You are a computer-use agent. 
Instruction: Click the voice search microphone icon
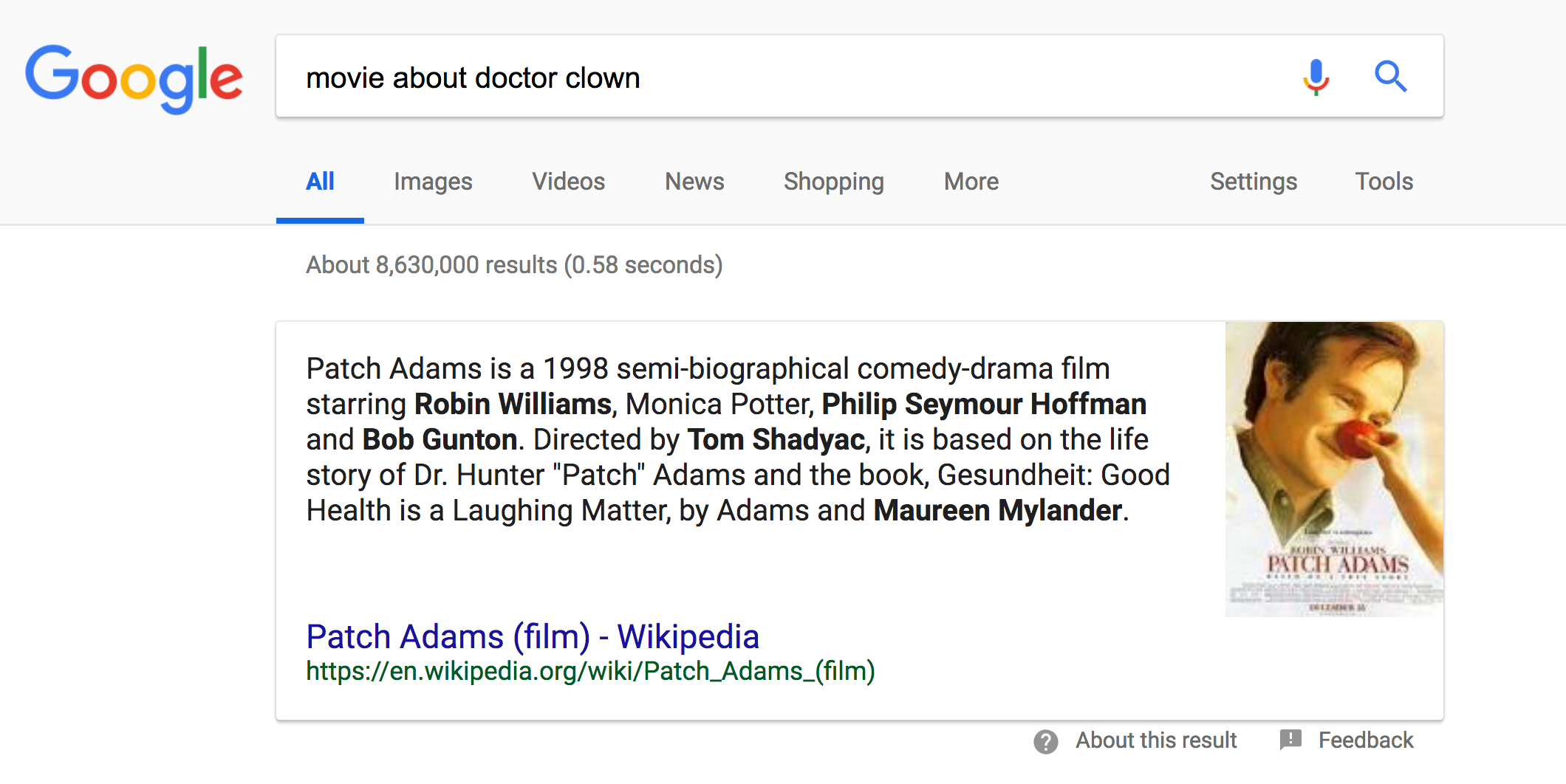point(1316,77)
